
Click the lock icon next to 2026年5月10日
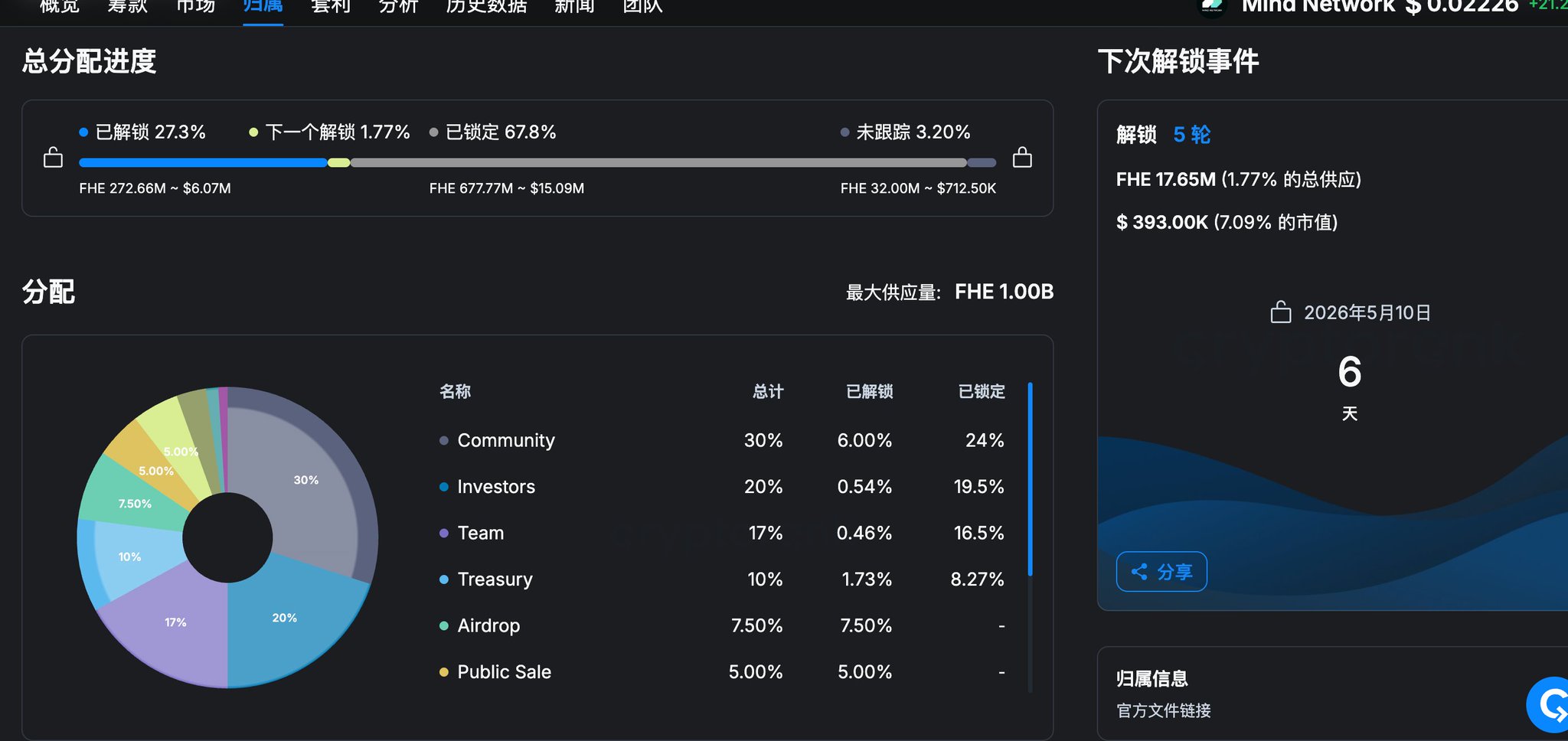[1281, 312]
